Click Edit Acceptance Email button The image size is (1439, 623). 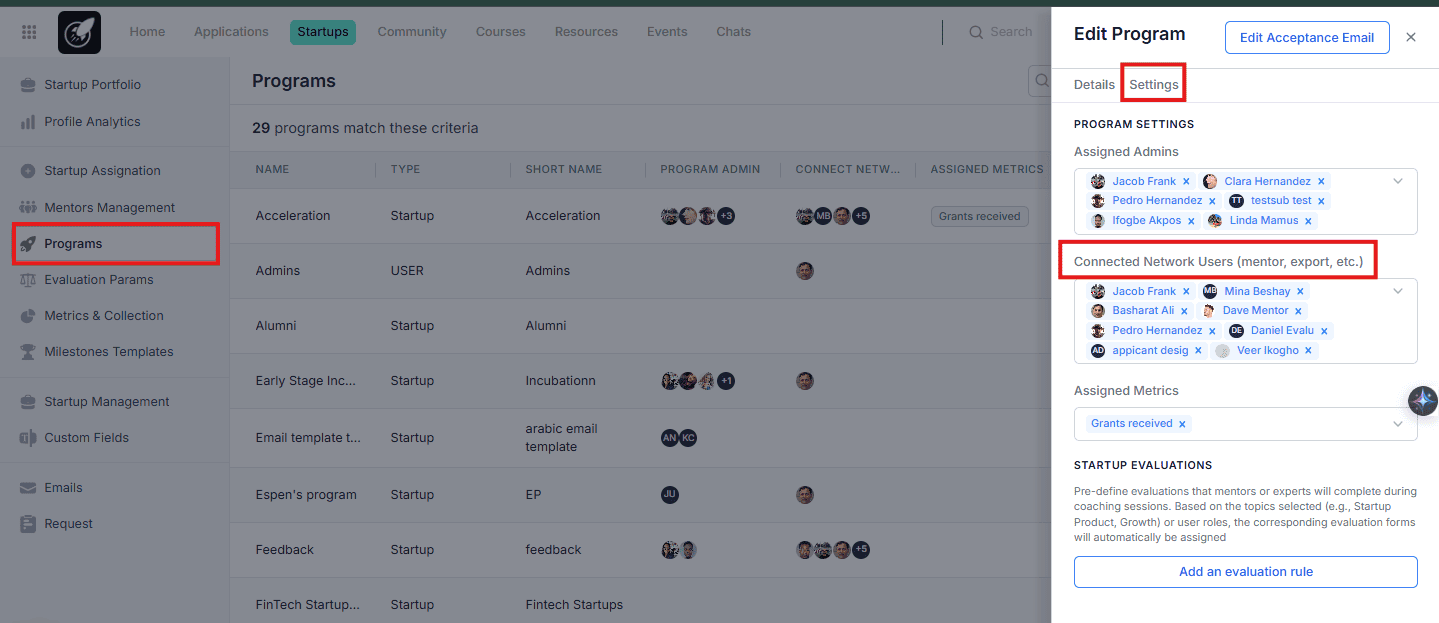tap(1306, 37)
